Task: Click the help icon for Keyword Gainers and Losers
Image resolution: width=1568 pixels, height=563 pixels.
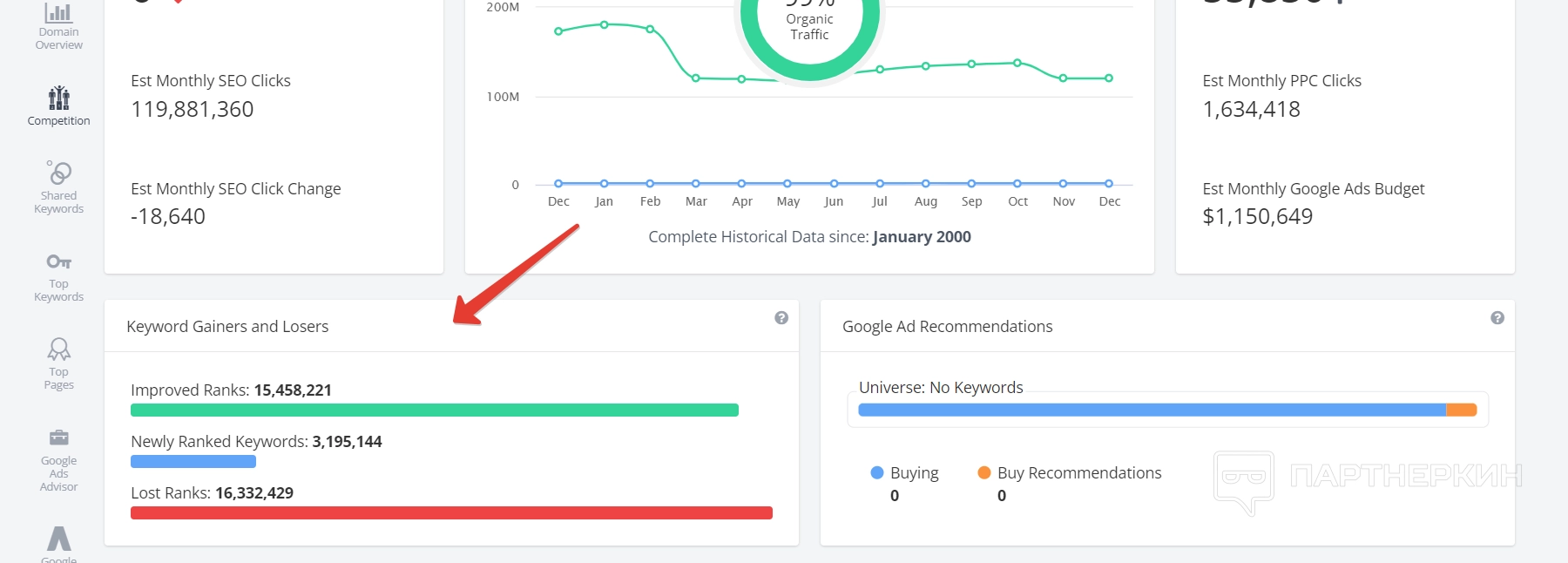Action: tap(781, 318)
